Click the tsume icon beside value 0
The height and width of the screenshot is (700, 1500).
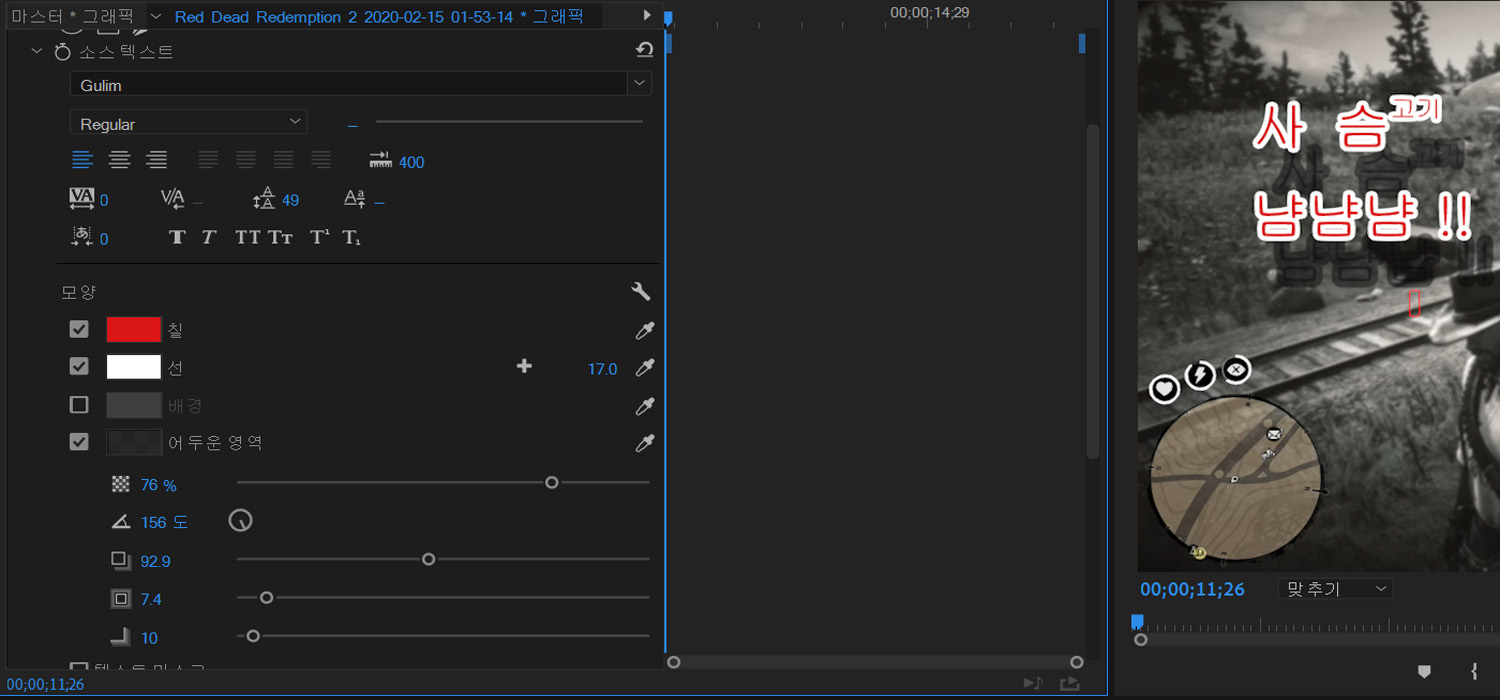coord(82,237)
